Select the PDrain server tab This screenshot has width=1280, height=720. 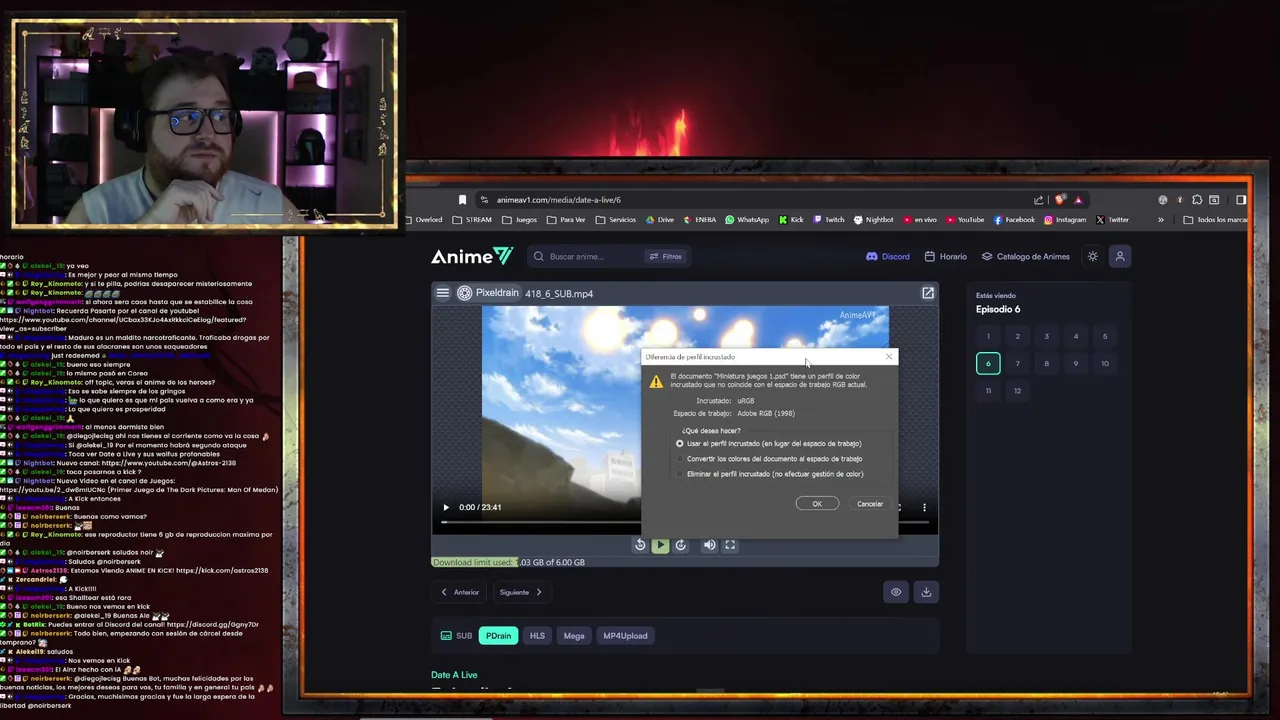pos(498,636)
